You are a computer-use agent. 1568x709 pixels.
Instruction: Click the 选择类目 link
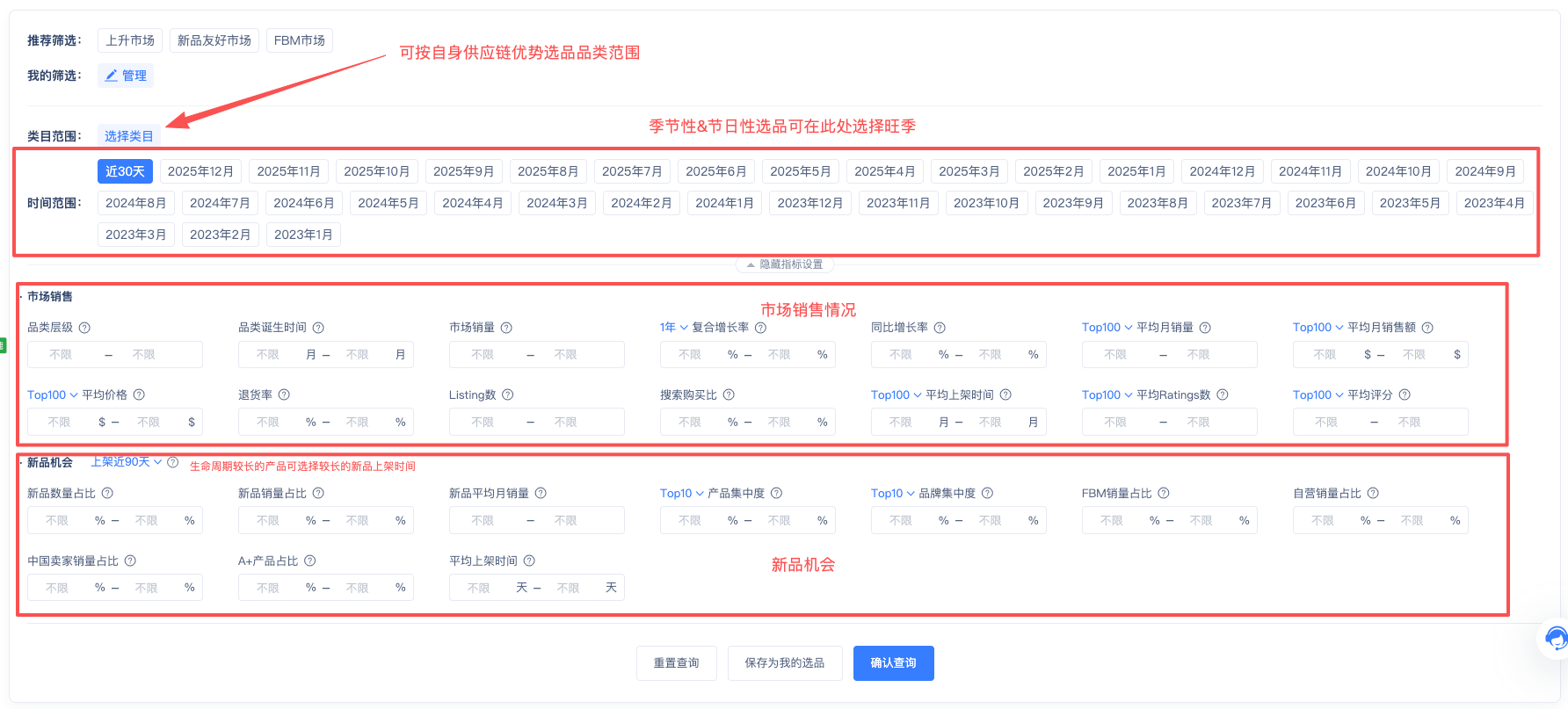(129, 136)
